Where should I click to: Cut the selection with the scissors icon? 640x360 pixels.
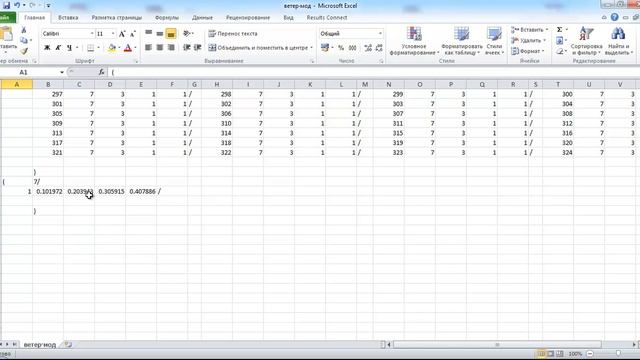click(x=24, y=30)
